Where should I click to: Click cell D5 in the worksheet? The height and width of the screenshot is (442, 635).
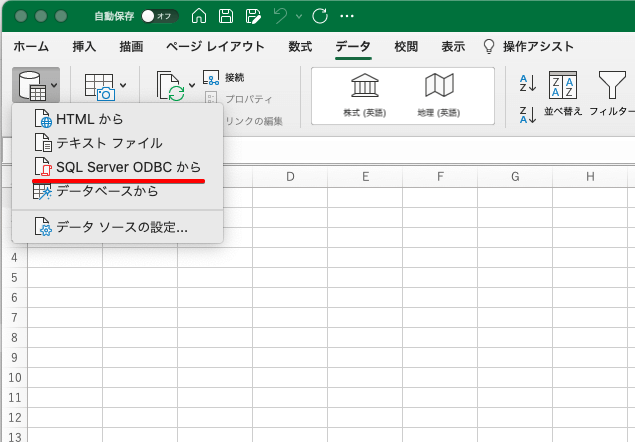point(290,278)
